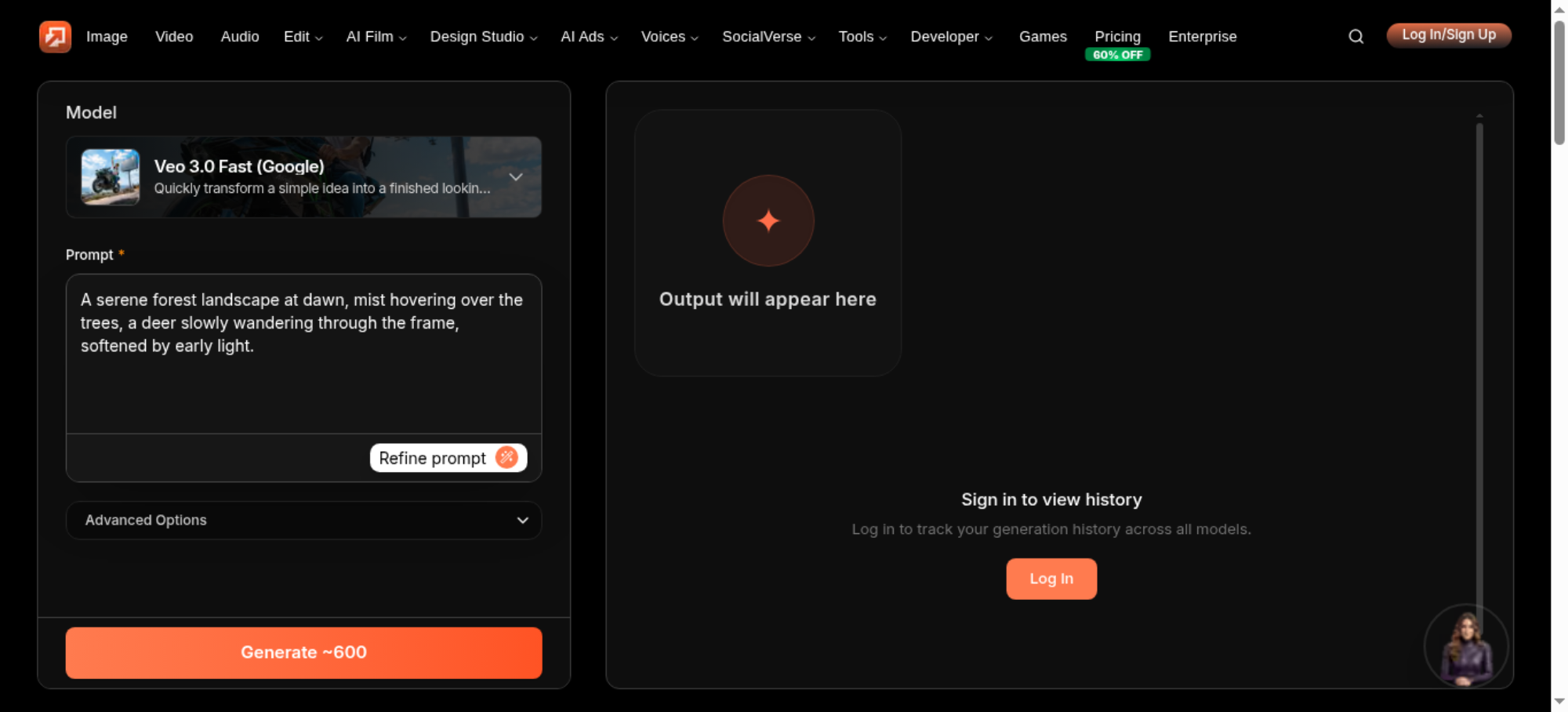This screenshot has width=1568, height=712.
Task: Open the SocialVerse dropdown menu
Action: click(768, 37)
